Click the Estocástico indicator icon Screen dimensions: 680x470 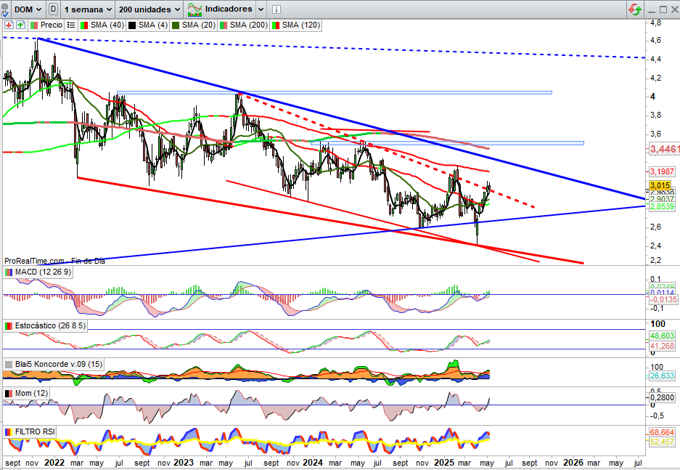[9, 325]
